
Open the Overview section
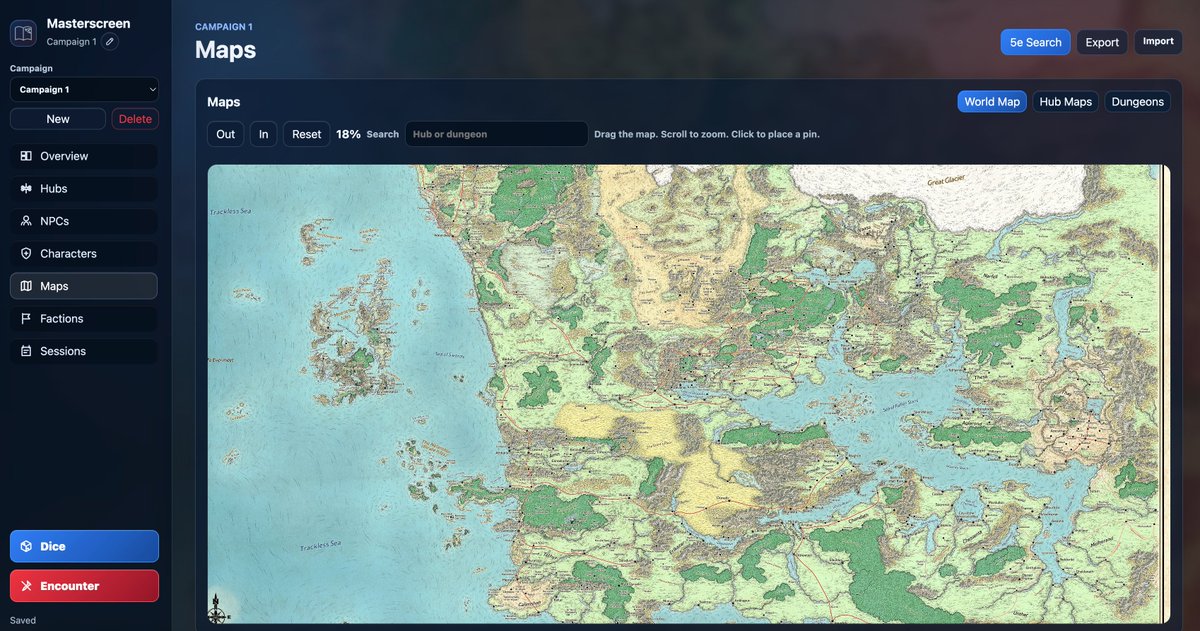[x=84, y=156]
